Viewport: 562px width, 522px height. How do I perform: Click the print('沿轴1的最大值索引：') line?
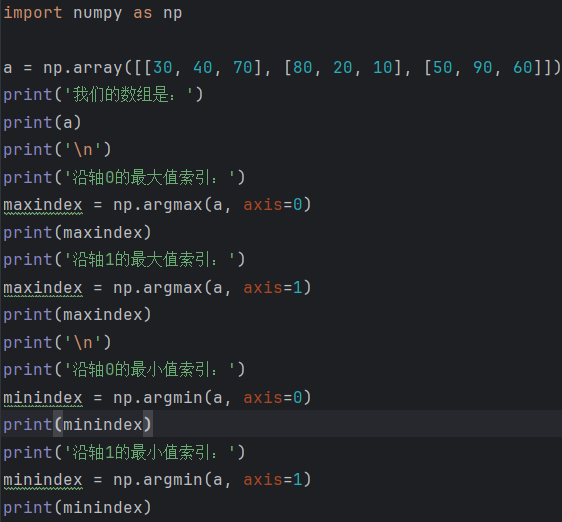click(124, 260)
